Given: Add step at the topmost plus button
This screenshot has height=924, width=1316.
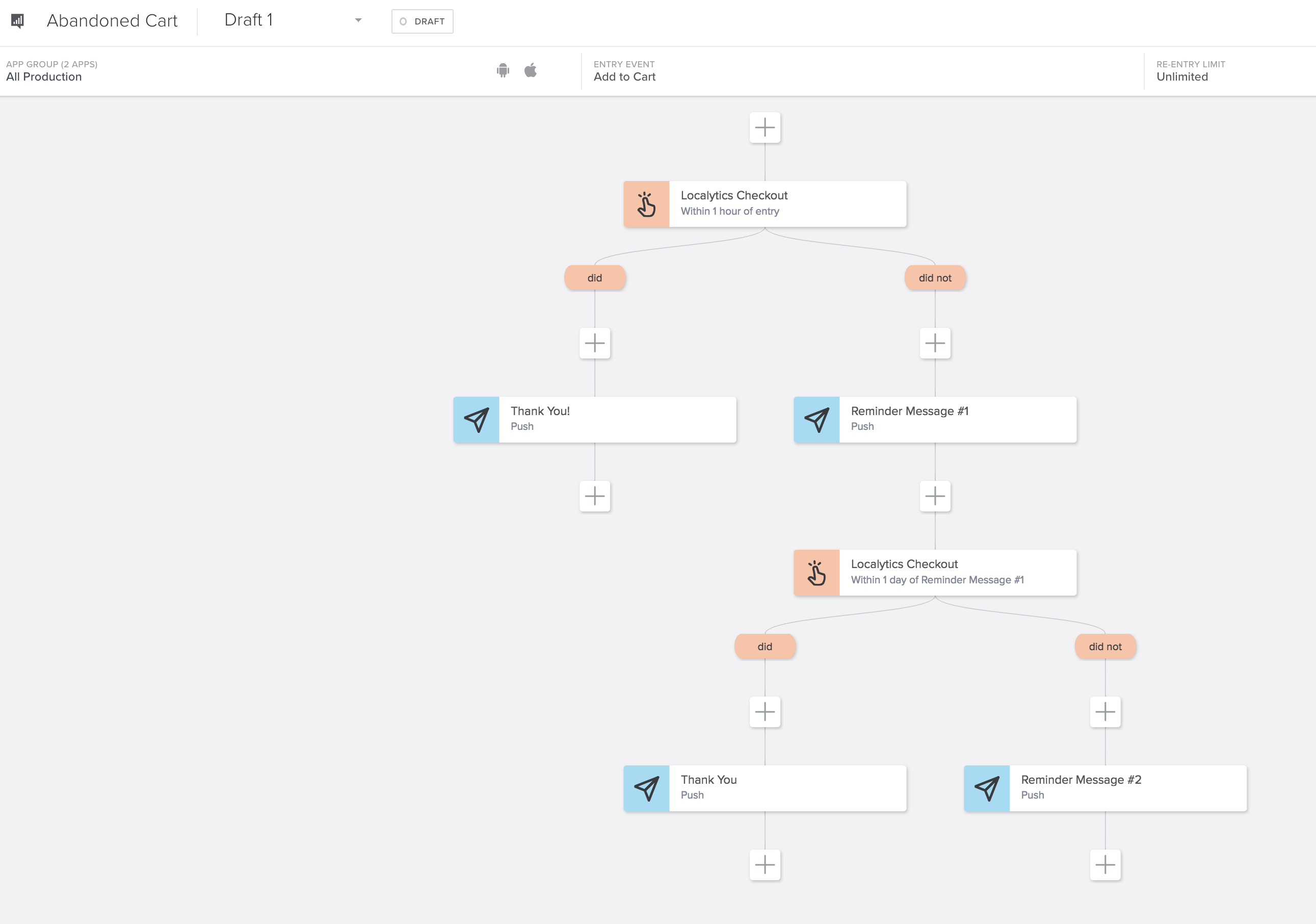Looking at the screenshot, I should click(x=765, y=127).
